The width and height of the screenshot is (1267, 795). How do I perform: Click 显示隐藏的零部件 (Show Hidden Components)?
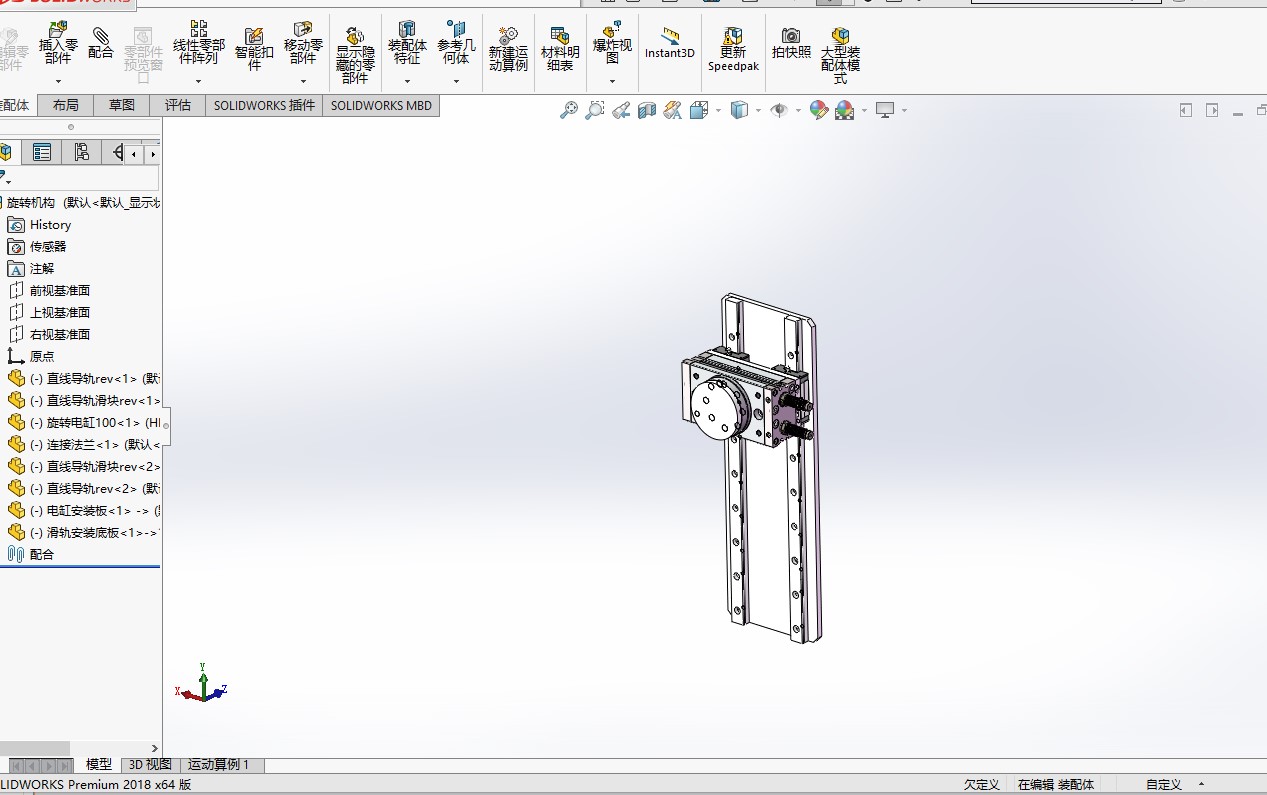tap(355, 55)
